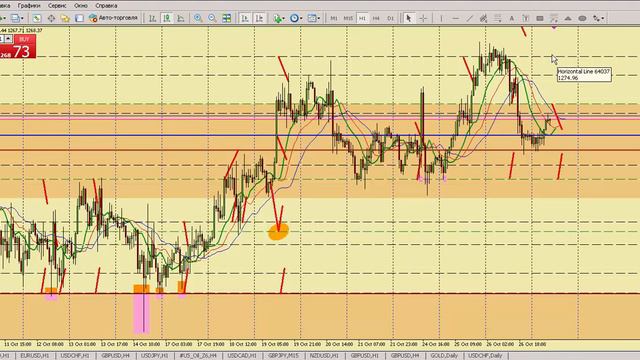Image resolution: width=640 pixels, height=360 pixels.
Task: Switch chart to bar chart mode
Action: [x=153, y=18]
